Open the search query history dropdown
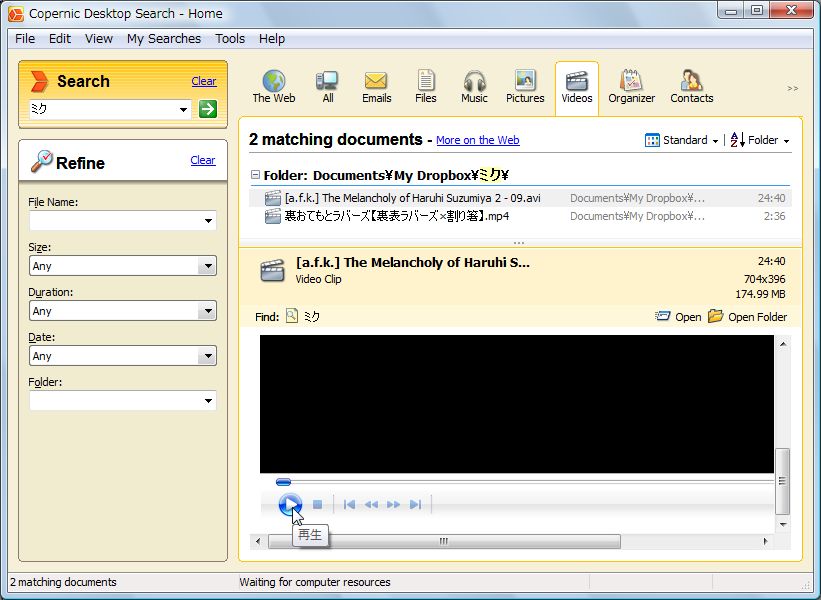Screen dimensions: 821x600 [183, 109]
